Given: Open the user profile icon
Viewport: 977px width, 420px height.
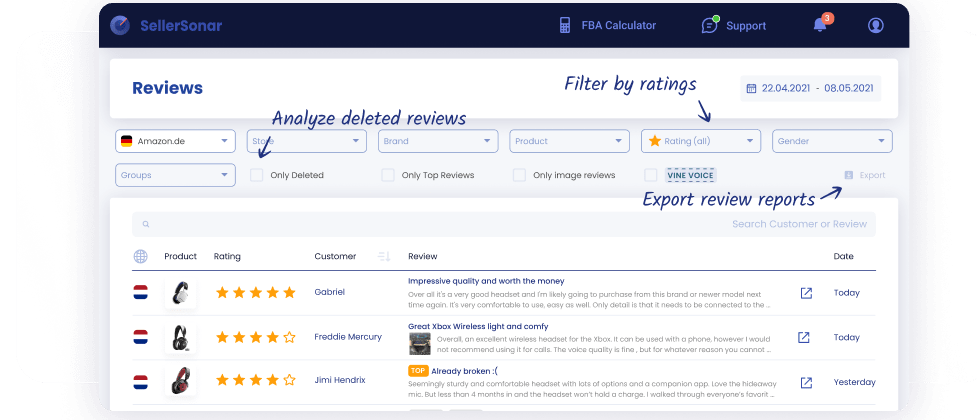Looking at the screenshot, I should 876,25.
